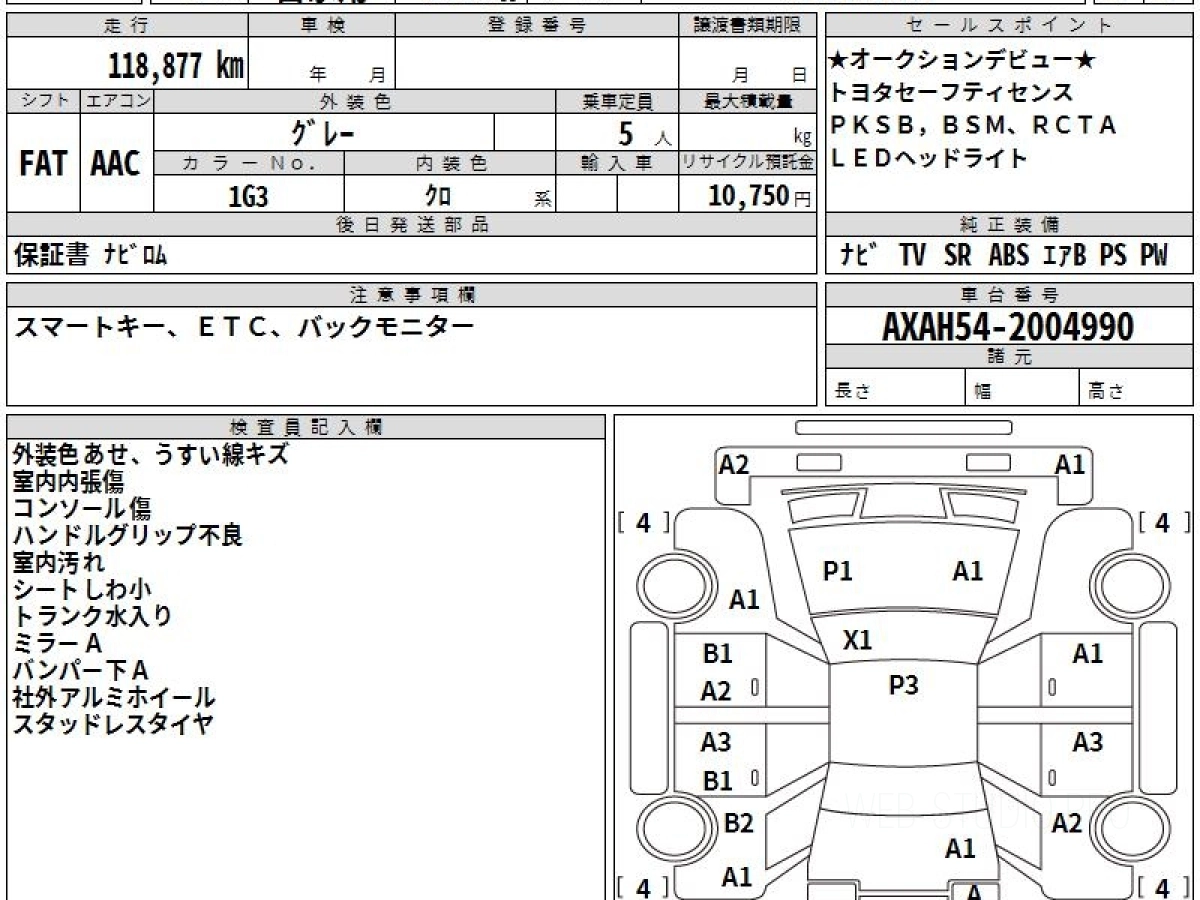Click the 純正装備 header
The height and width of the screenshot is (900, 1200).
(x=1009, y=225)
